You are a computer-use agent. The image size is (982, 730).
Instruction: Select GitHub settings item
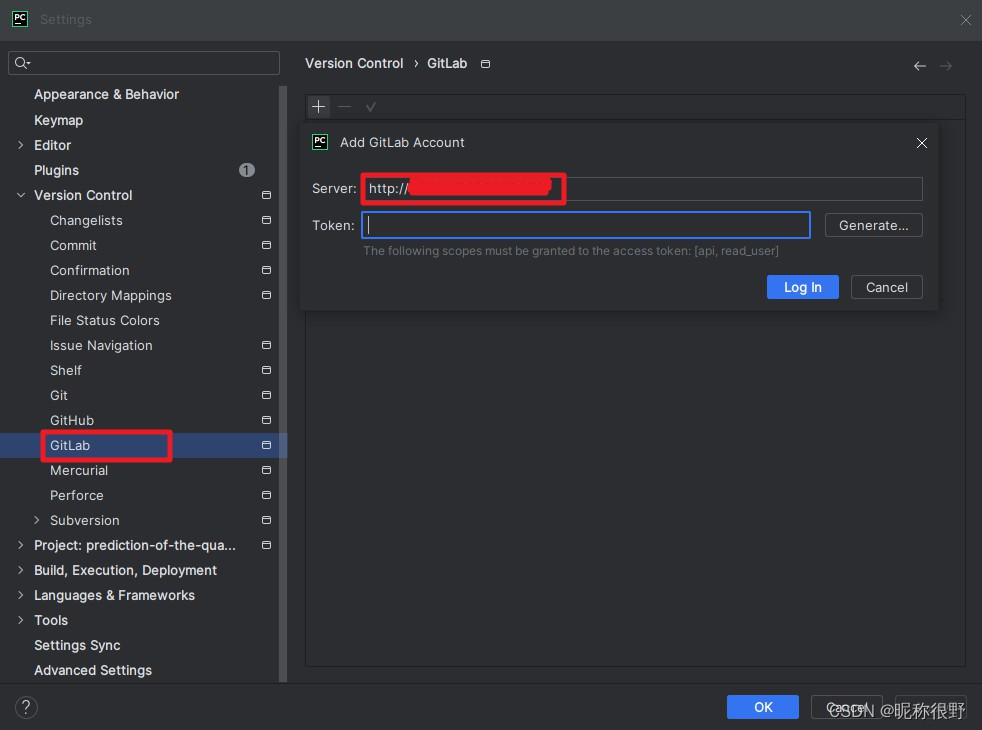[72, 420]
